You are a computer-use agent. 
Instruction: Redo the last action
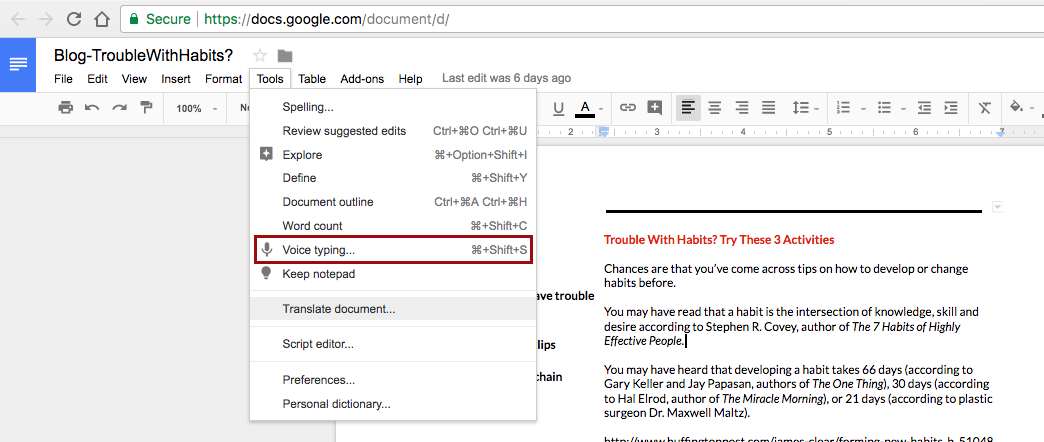pyautogui.click(x=119, y=107)
